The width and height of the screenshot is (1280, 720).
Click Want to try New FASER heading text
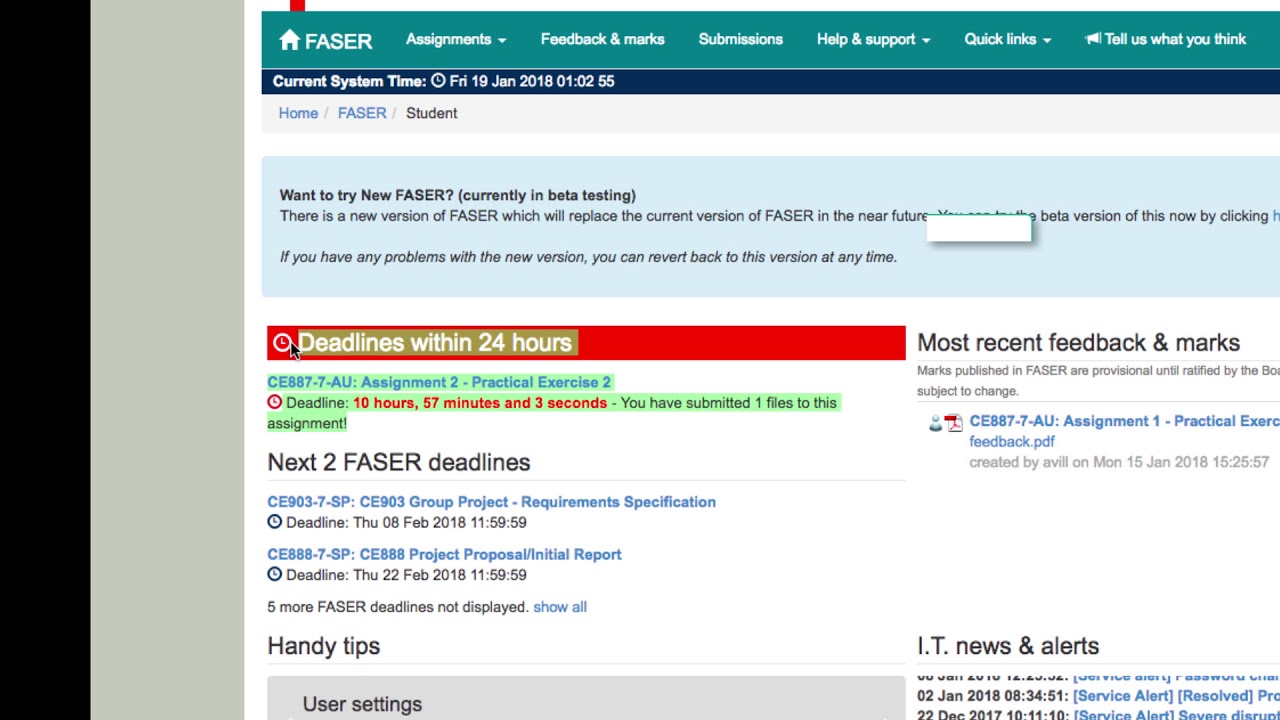coord(458,195)
